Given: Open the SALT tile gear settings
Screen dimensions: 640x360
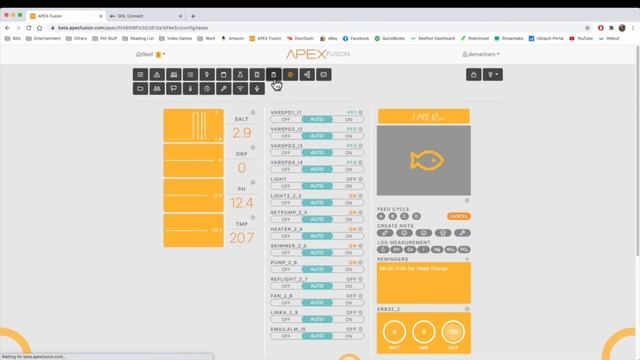Looking at the screenshot, I should [253, 112].
